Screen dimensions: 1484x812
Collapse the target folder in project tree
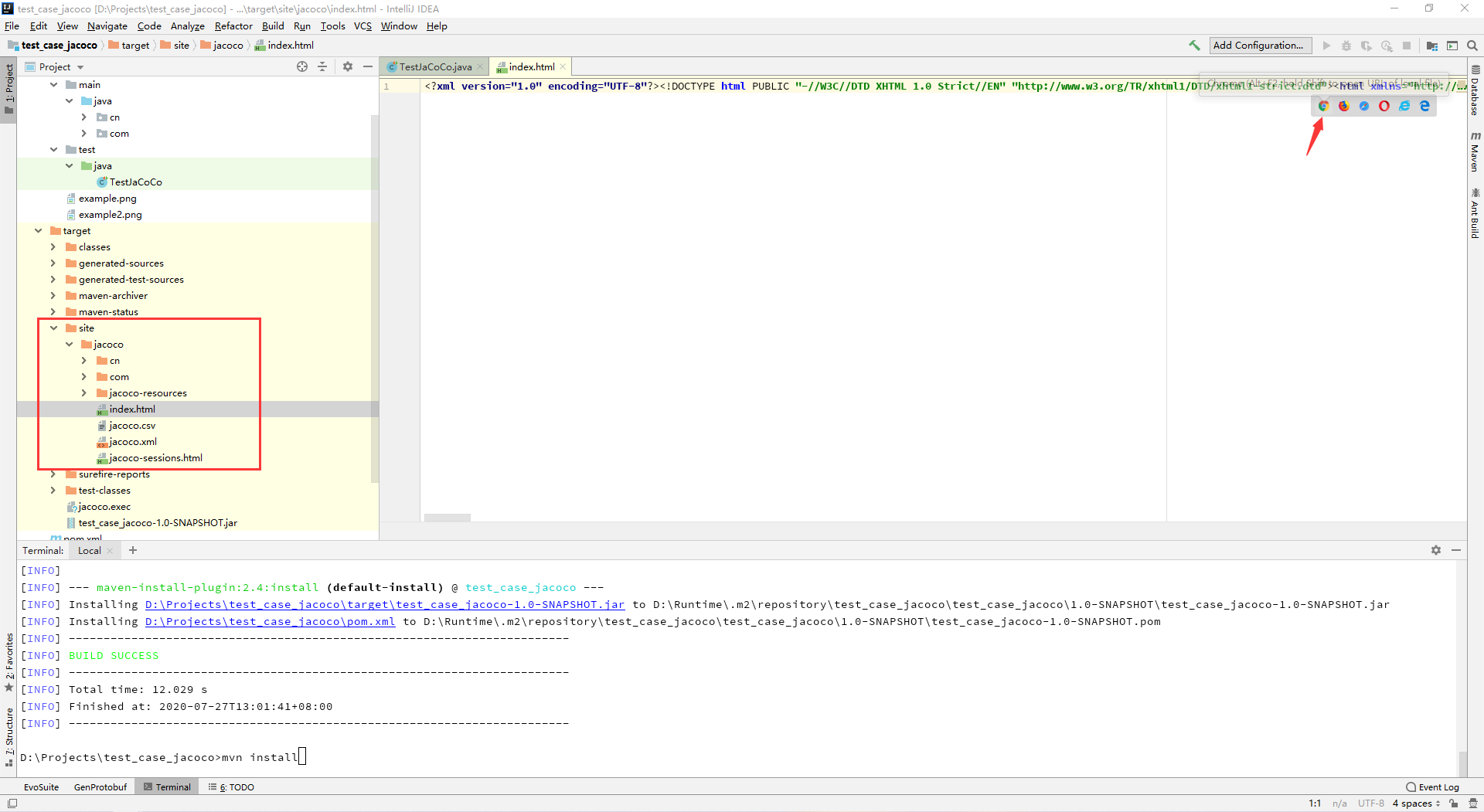38,231
